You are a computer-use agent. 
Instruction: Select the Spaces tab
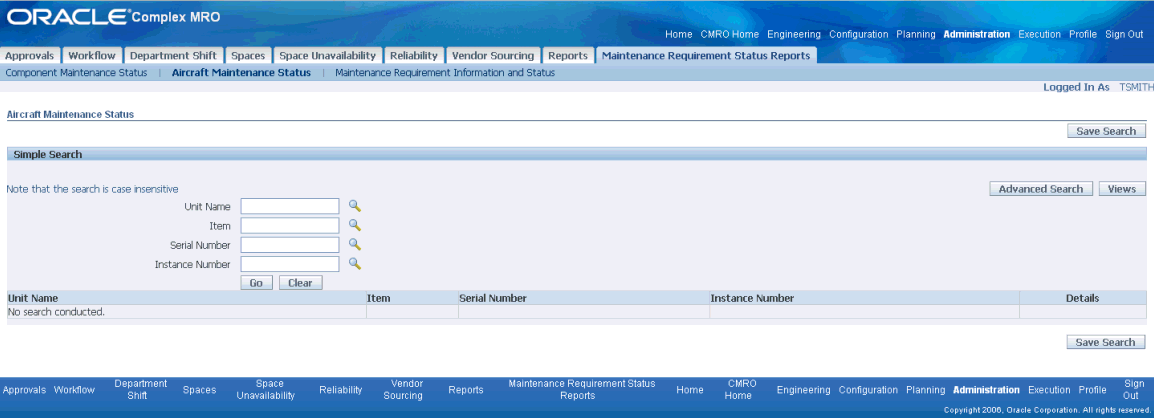[x=247, y=55]
